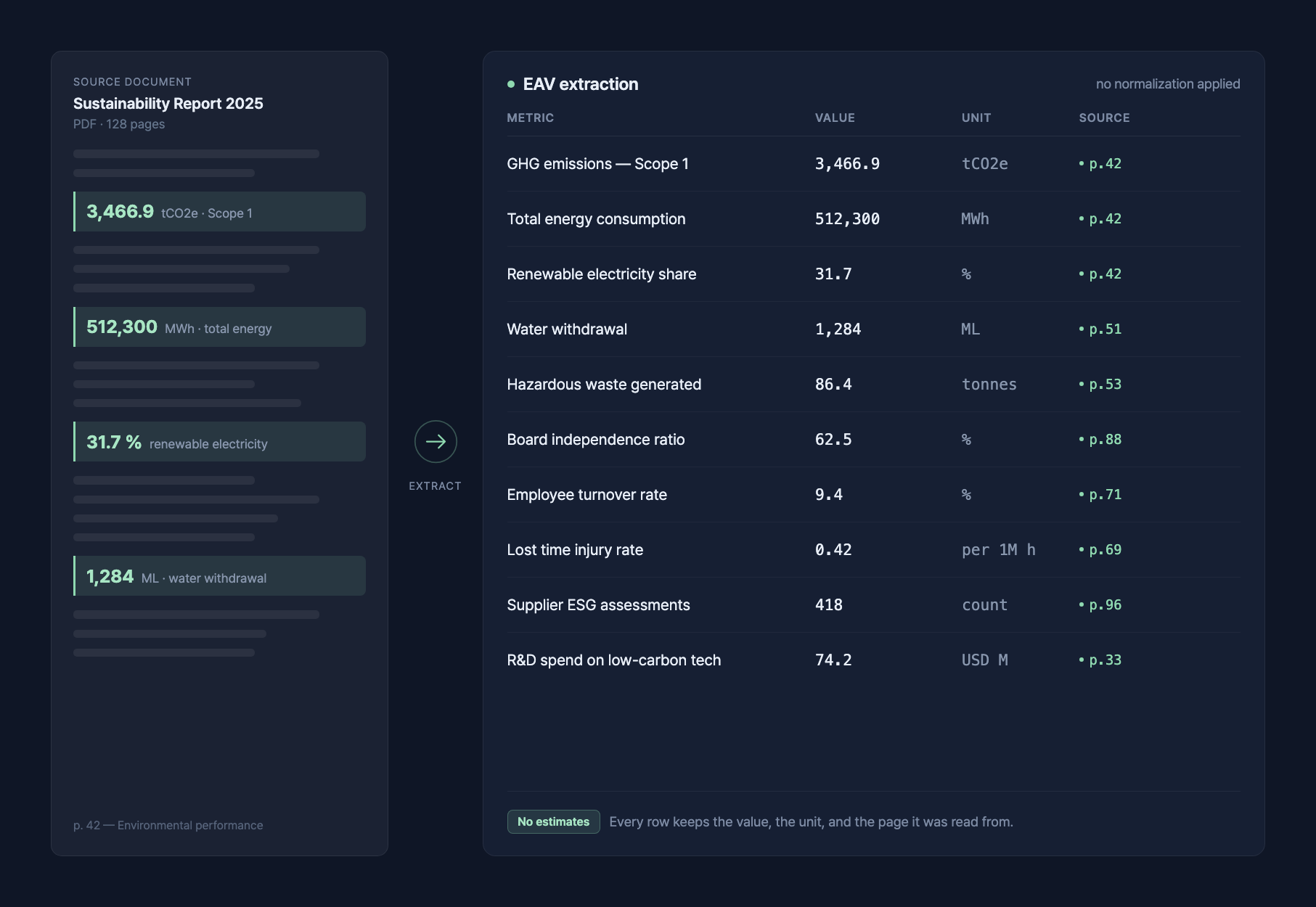Viewport: 1316px width, 907px height.
Task: Click the Extract arrow button
Action: 436,441
